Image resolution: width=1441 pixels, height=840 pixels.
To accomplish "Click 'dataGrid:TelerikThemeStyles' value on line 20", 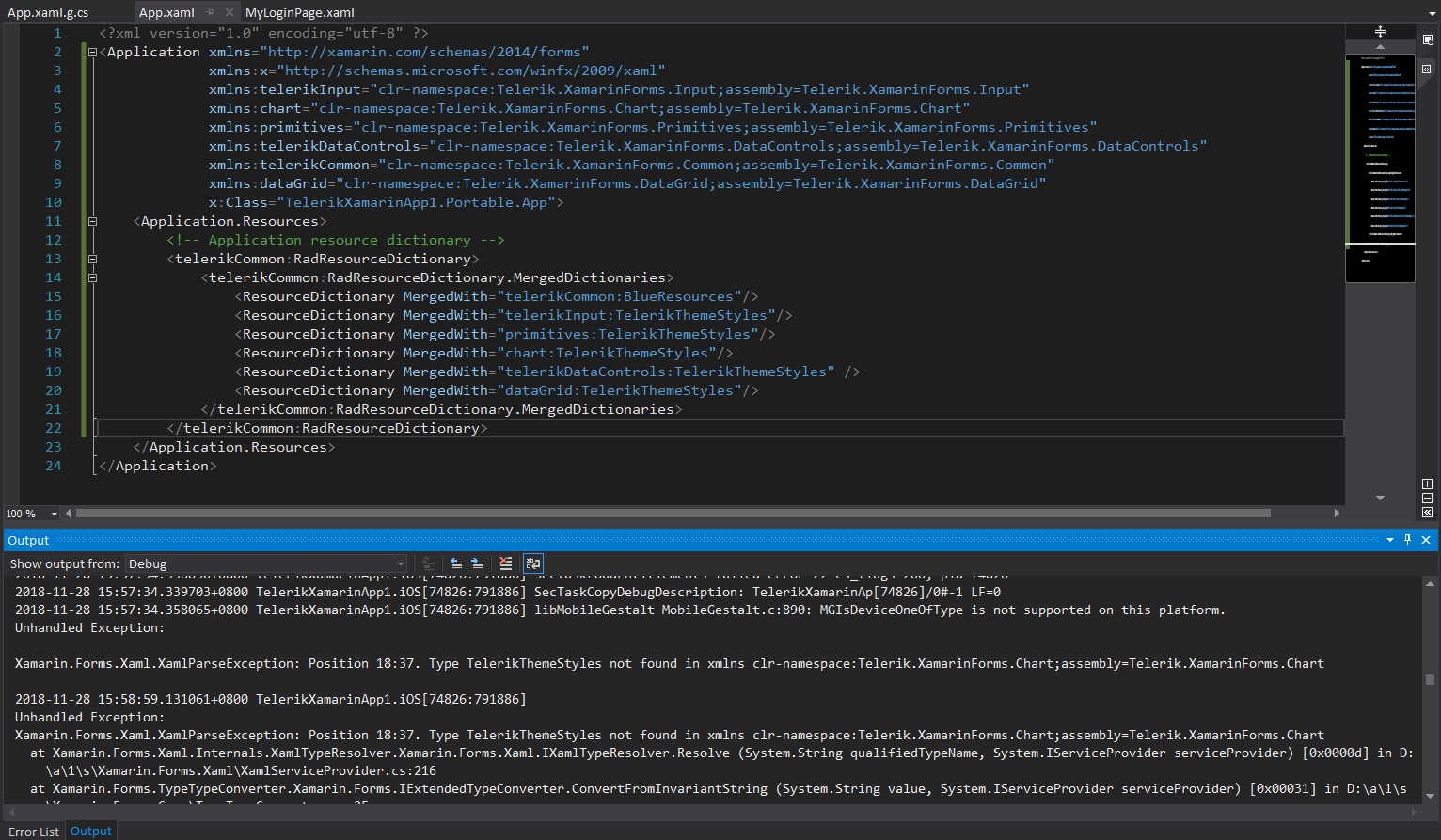I will tap(619, 390).
